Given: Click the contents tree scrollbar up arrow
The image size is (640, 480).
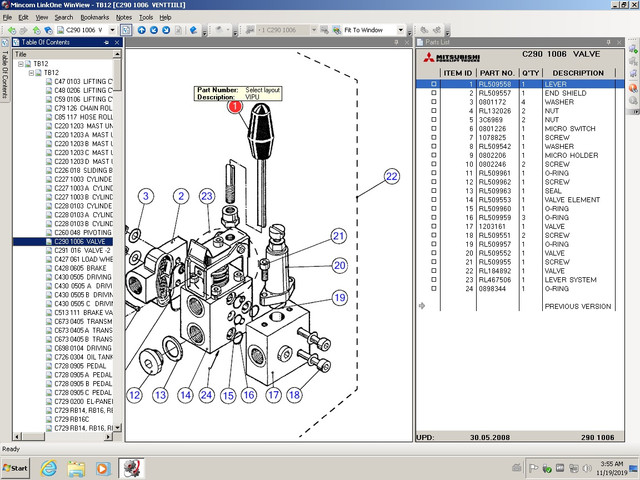Looking at the screenshot, I should pyautogui.click(x=118, y=54).
